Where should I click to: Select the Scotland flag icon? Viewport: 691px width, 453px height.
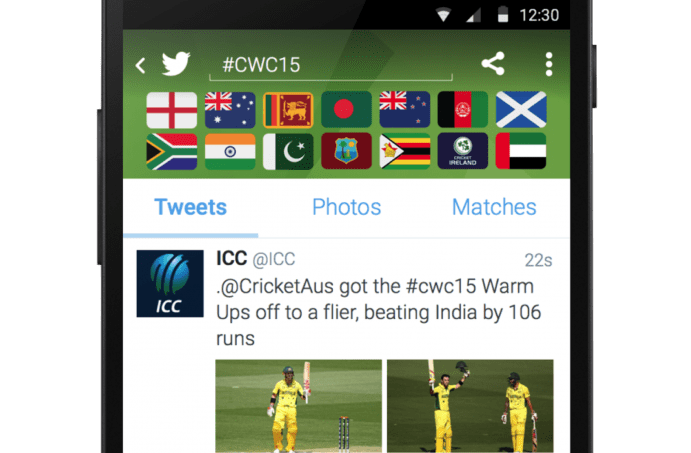pyautogui.click(x=521, y=110)
